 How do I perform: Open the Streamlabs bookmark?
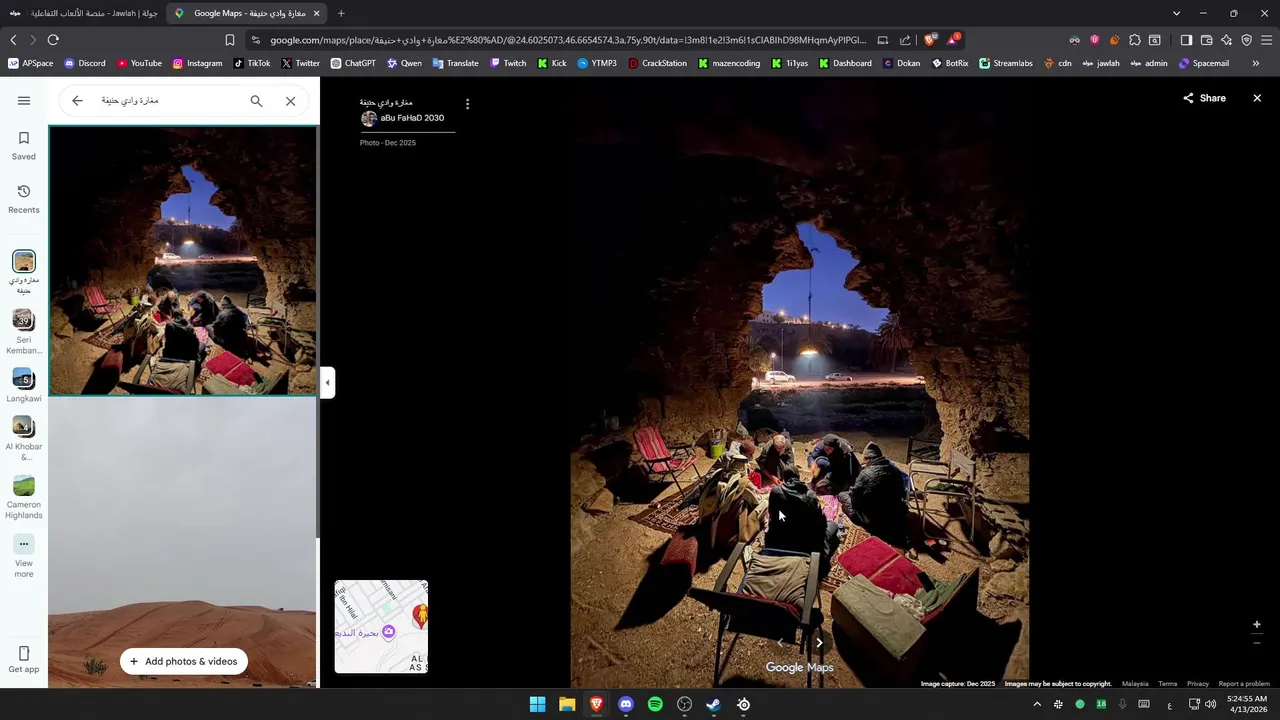pos(1006,63)
